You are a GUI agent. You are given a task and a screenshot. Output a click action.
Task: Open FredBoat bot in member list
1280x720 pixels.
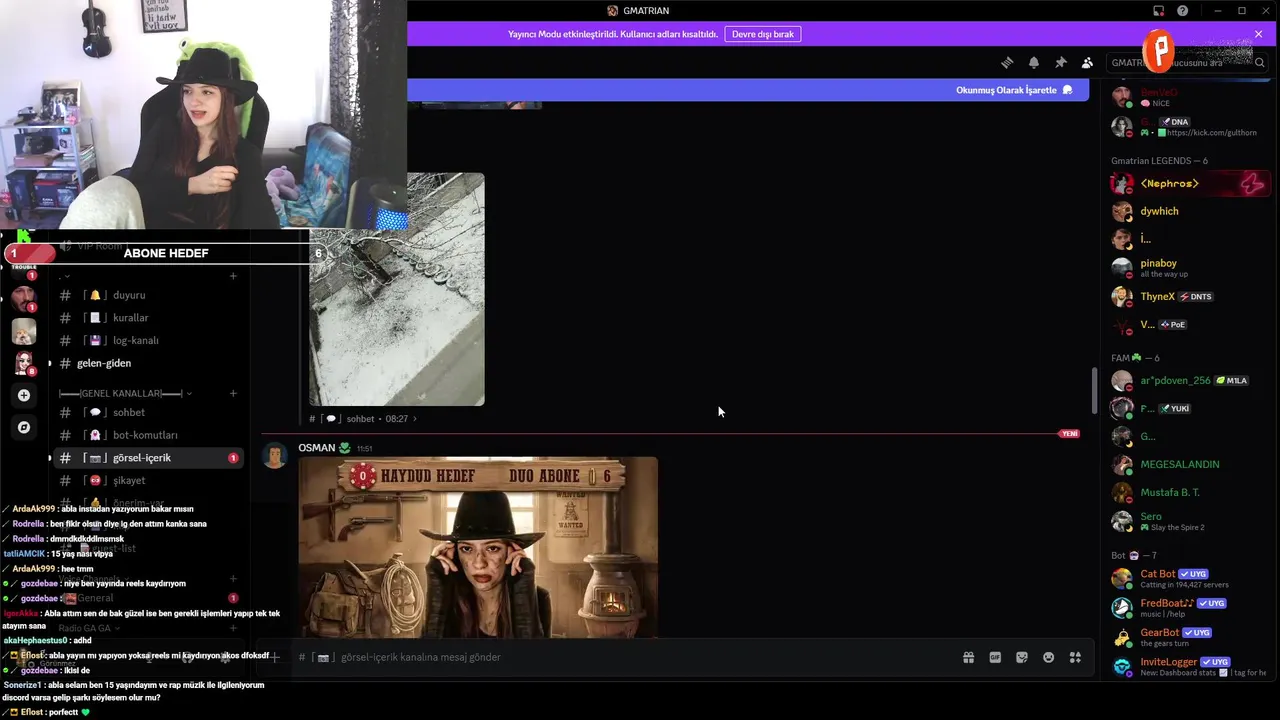(1190, 607)
